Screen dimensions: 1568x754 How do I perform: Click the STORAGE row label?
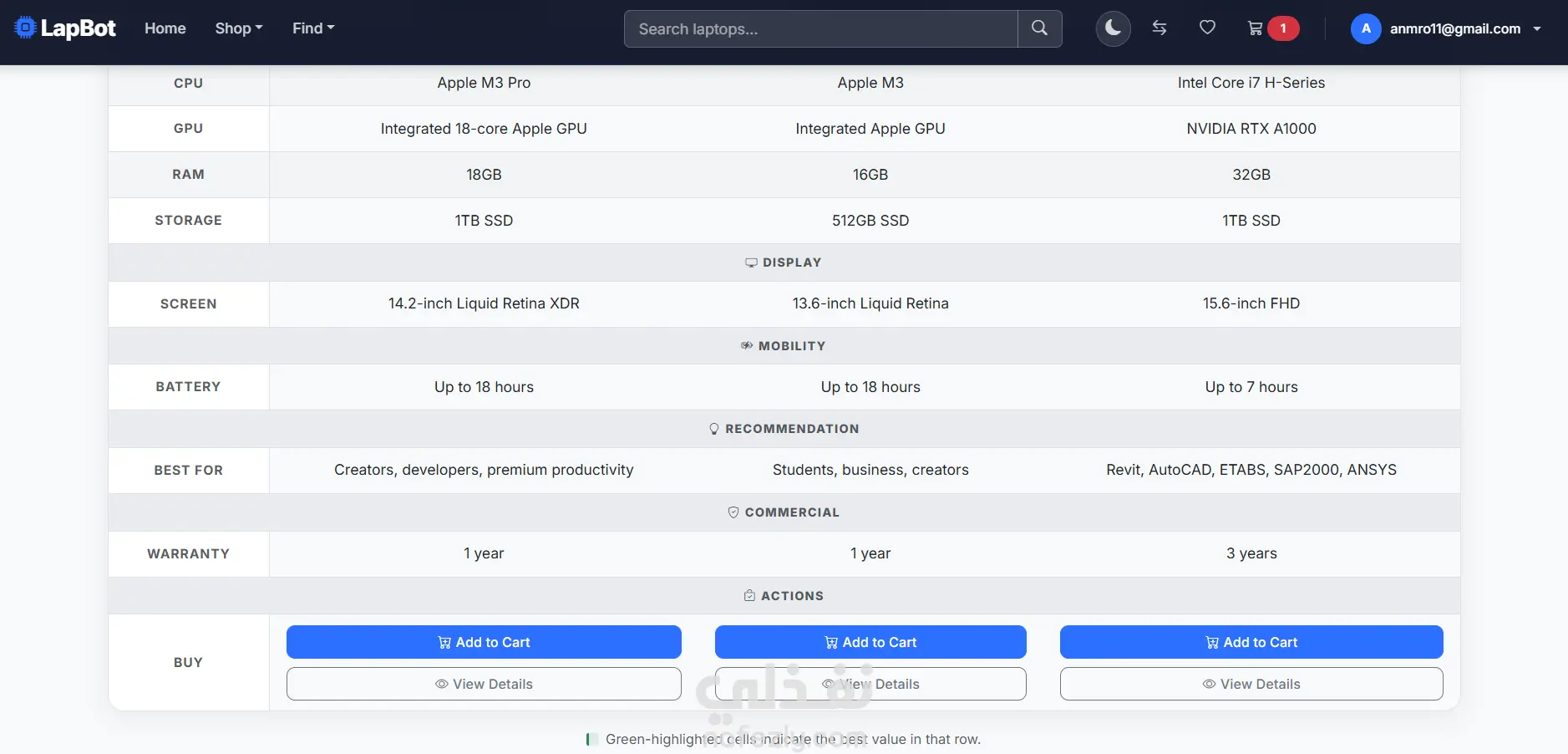188,221
